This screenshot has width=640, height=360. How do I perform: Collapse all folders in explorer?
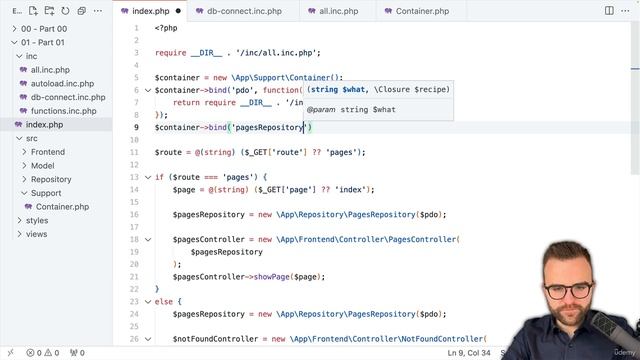[82, 11]
